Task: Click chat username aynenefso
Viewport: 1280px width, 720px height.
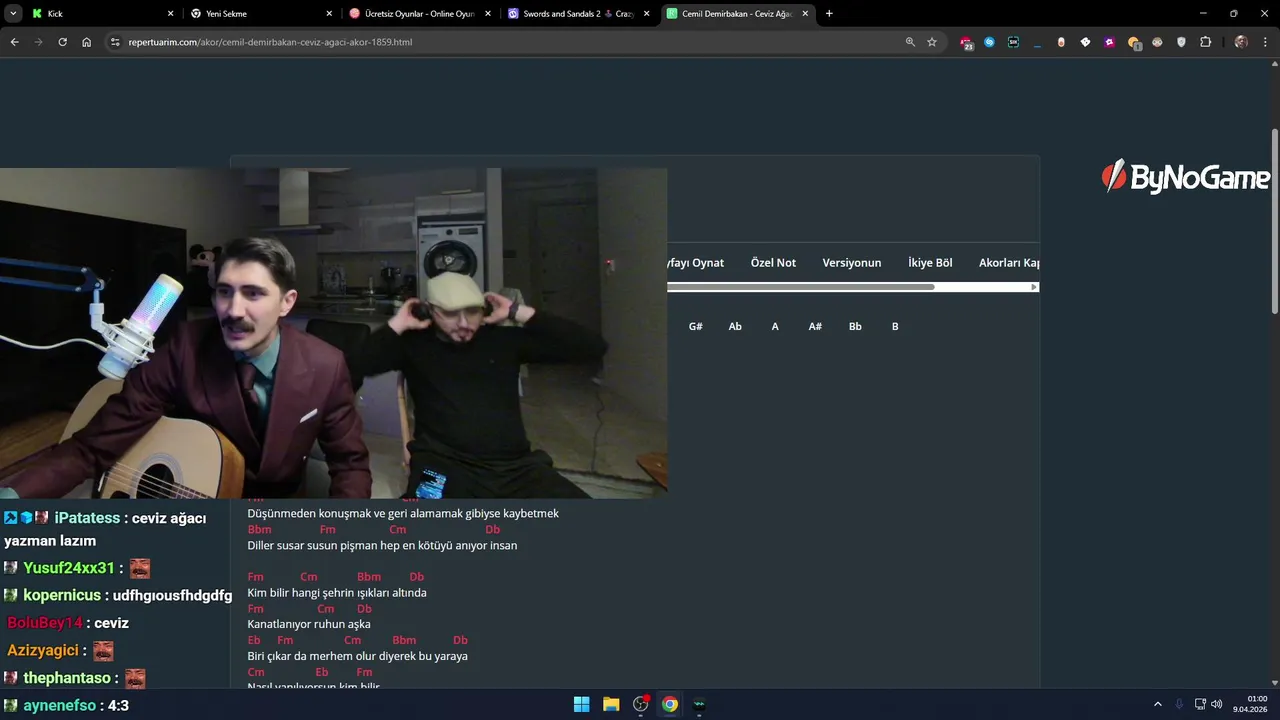Action: 60,706
